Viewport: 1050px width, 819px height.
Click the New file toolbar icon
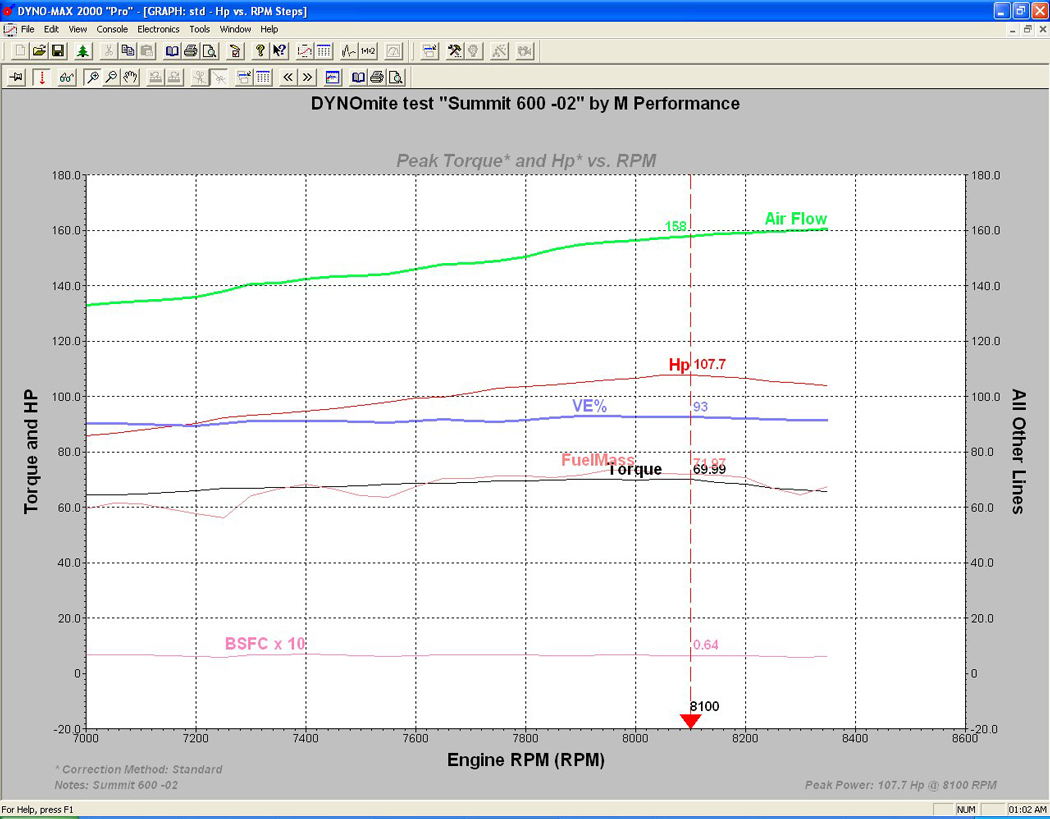click(x=21, y=51)
